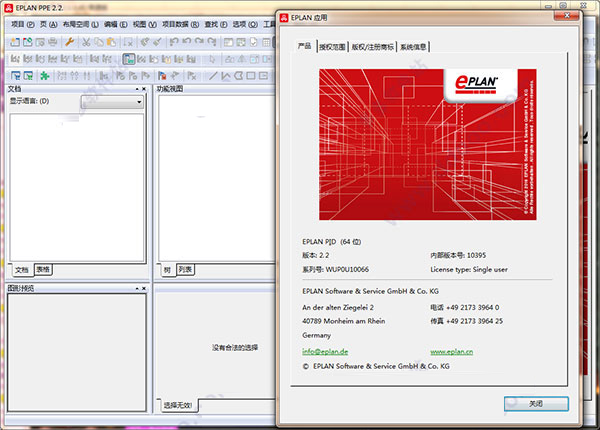600x430 pixels.
Task: Click the leftmost of the four undo-redo arrows
Action: tap(174, 42)
